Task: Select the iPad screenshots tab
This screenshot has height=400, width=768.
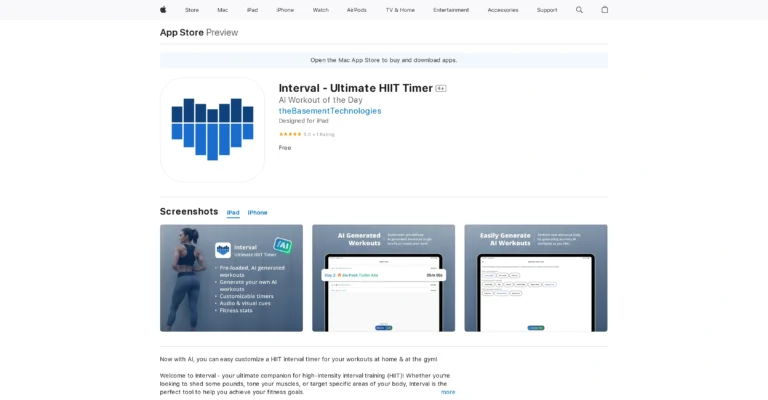Action: pyautogui.click(x=233, y=213)
